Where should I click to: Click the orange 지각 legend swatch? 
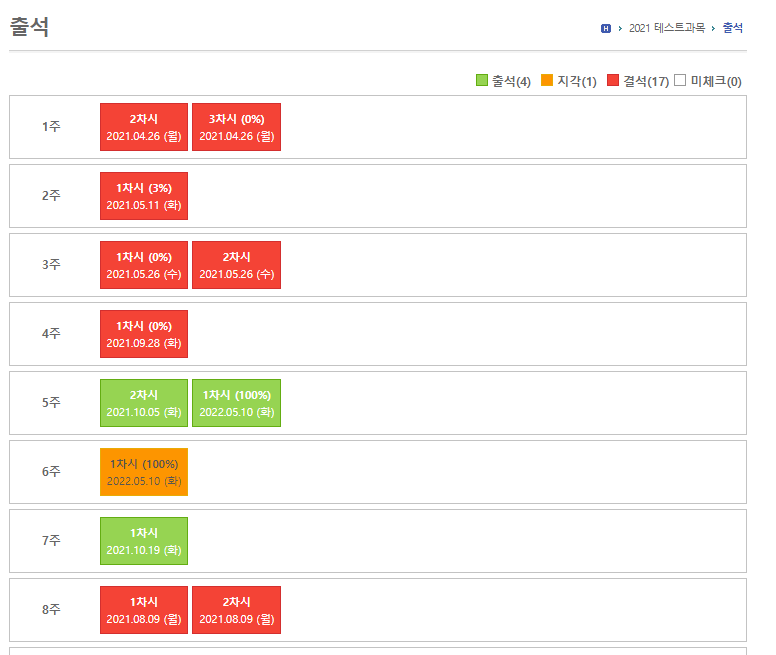click(546, 80)
